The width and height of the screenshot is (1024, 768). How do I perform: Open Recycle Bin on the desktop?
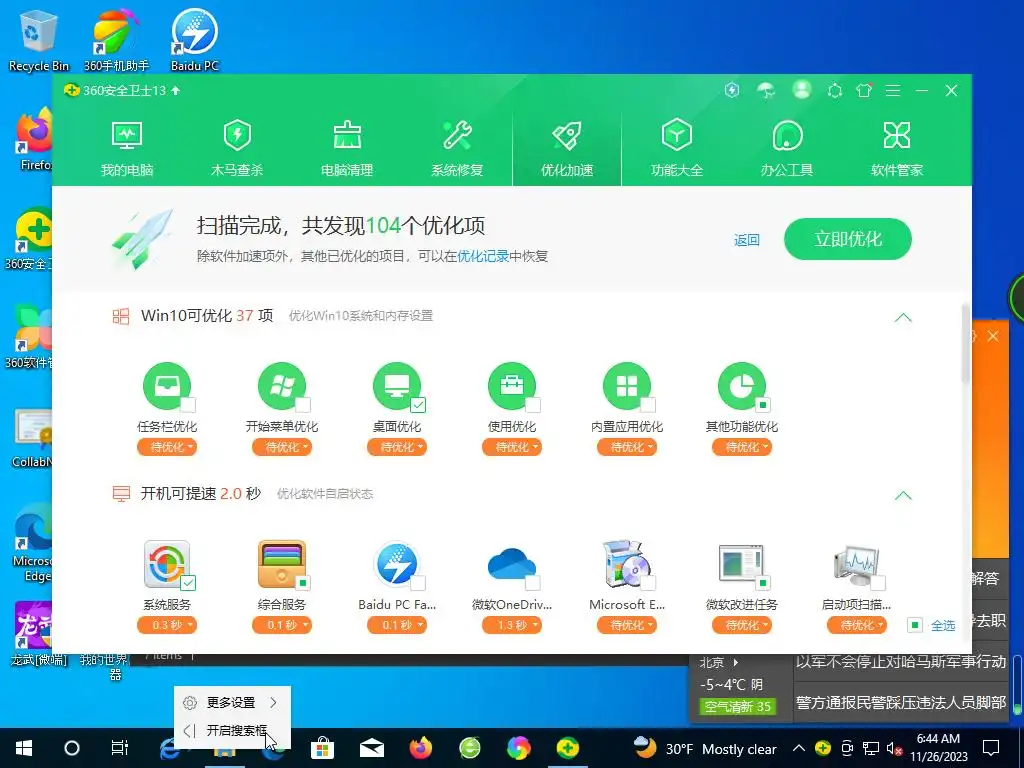pyautogui.click(x=38, y=40)
